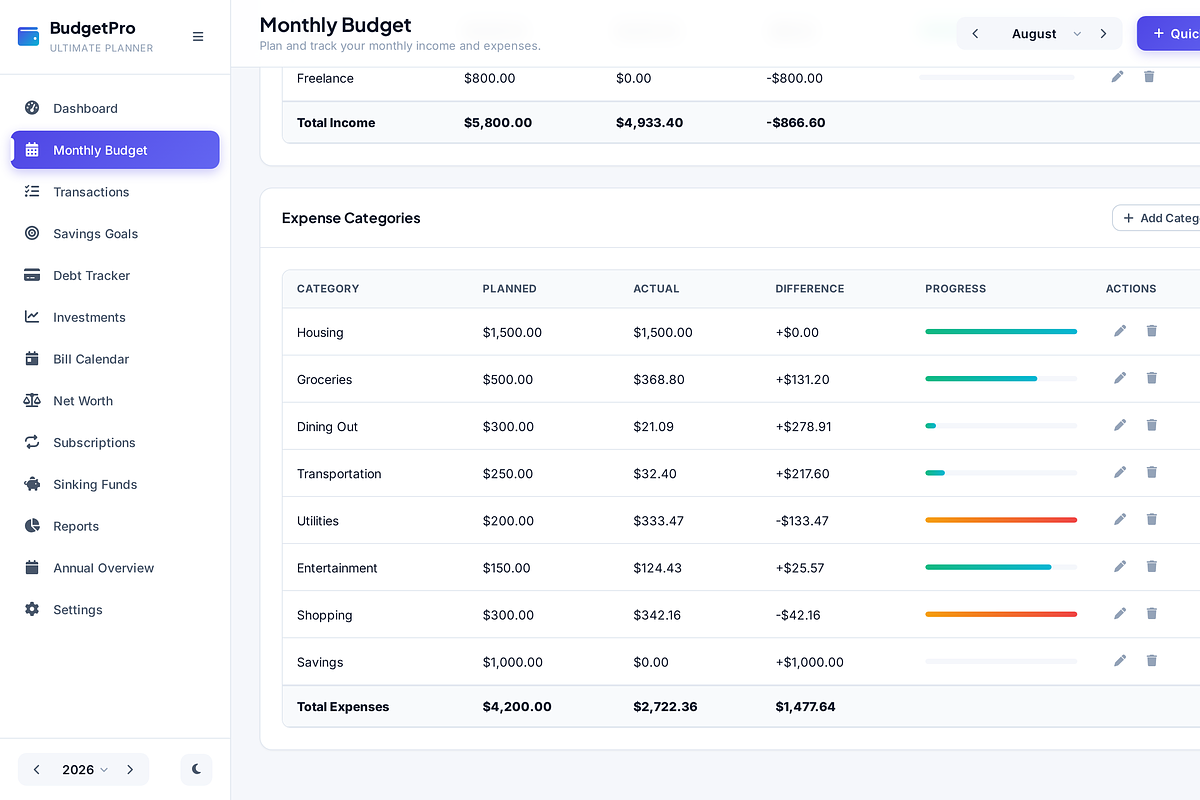Delete the Housing category

coord(1152,331)
